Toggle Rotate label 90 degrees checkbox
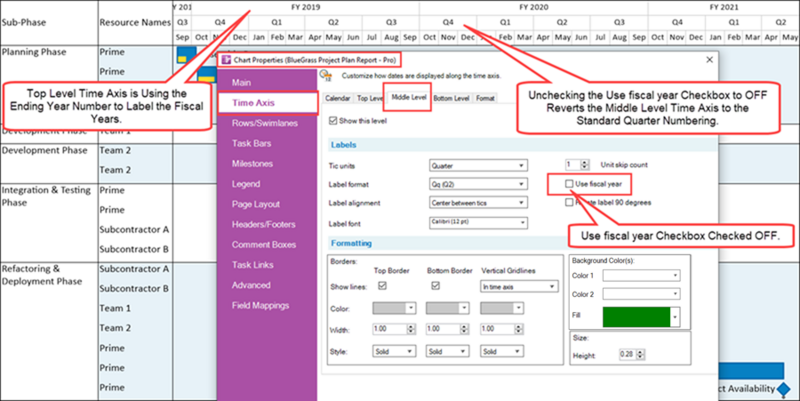The width and height of the screenshot is (800, 401). tap(569, 203)
